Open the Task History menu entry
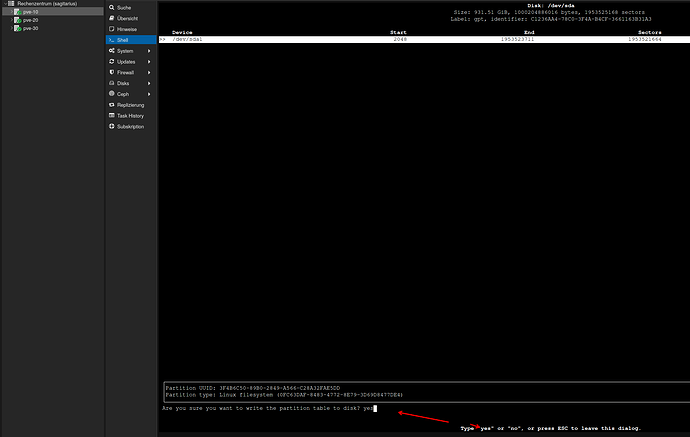The width and height of the screenshot is (690, 437). click(x=131, y=116)
